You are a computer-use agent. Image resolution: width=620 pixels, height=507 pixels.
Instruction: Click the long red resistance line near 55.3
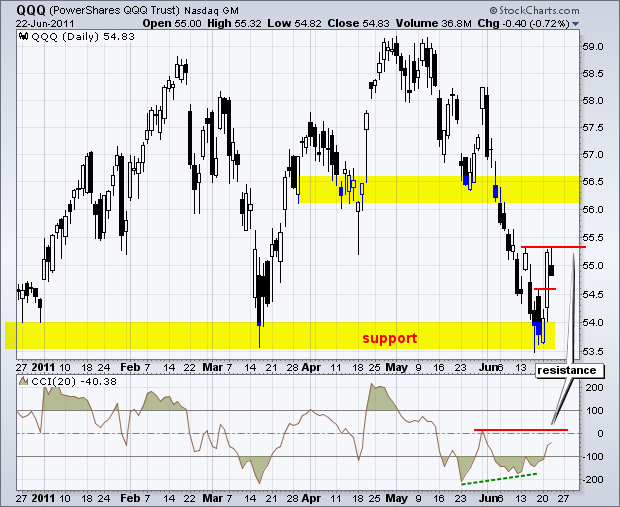coord(553,247)
